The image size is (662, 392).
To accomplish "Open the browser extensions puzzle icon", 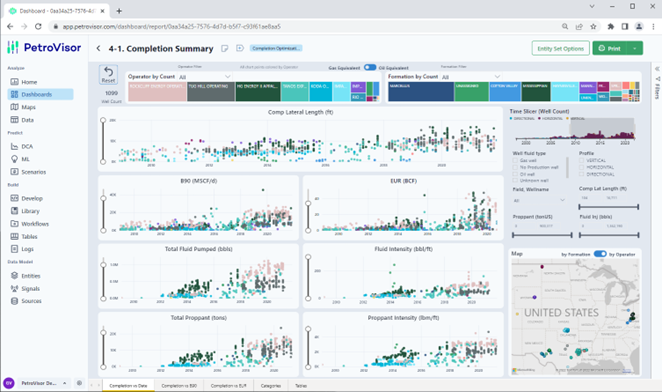I will pyautogui.click(x=610, y=26).
